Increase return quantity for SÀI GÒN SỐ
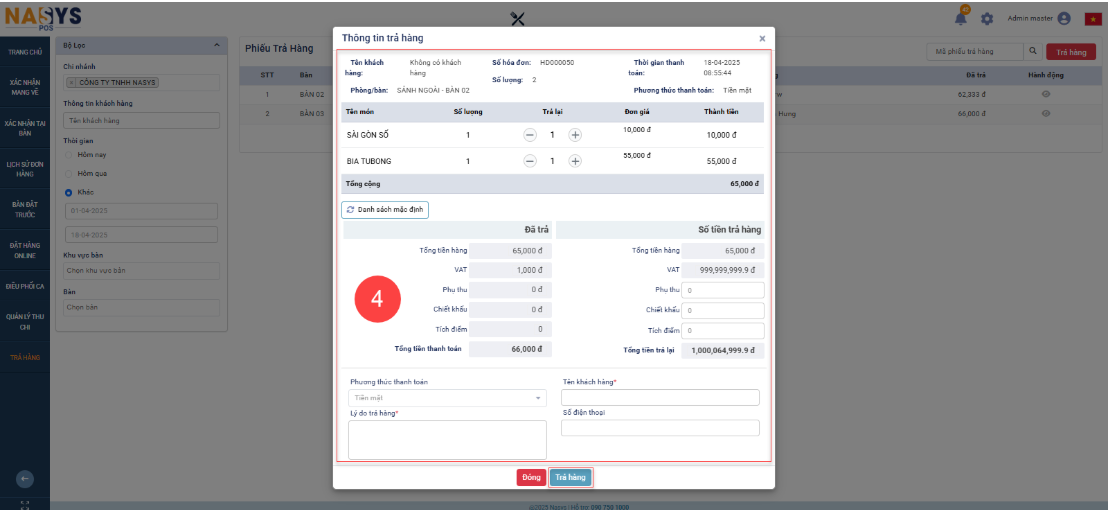The width and height of the screenshot is (1109, 510). pyautogui.click(x=575, y=134)
